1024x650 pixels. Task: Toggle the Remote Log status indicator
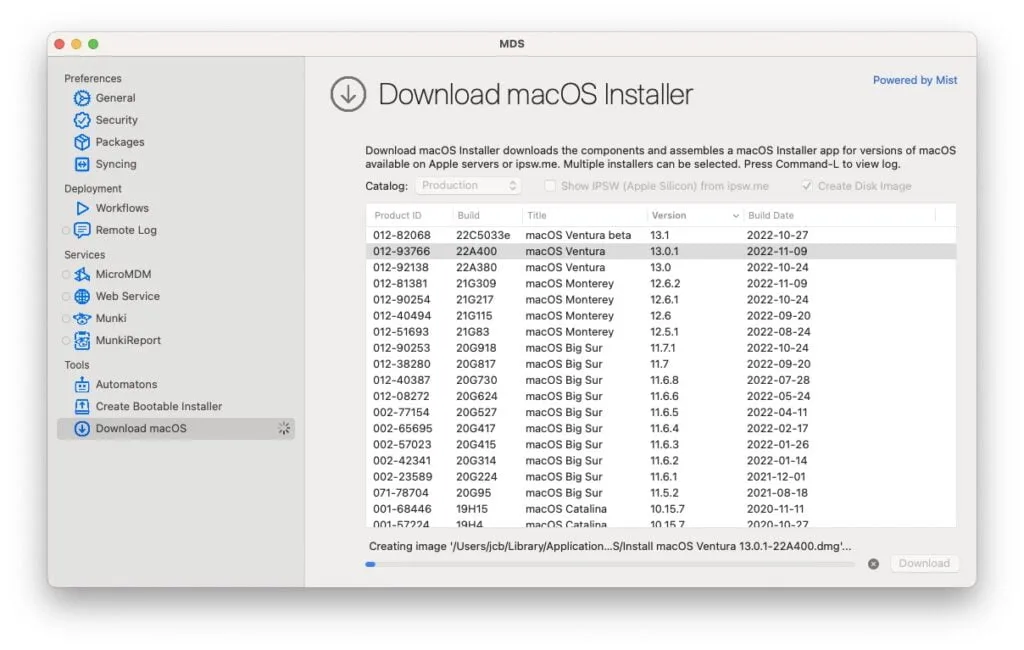pyautogui.click(x=66, y=231)
